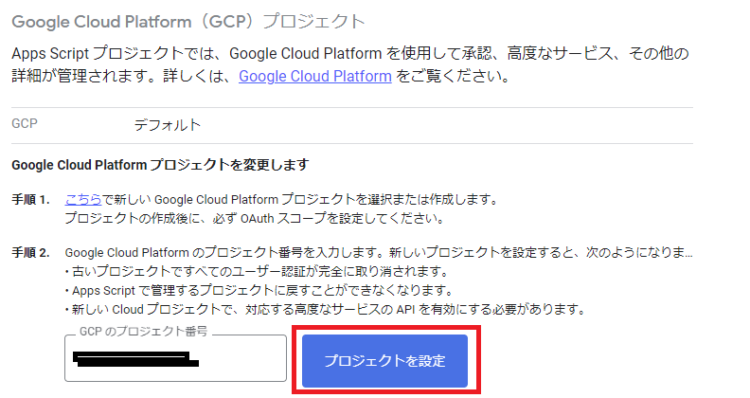Click the 古いプロジェクト user authorization bullet
The width and height of the screenshot is (750, 398).
tap(257, 272)
